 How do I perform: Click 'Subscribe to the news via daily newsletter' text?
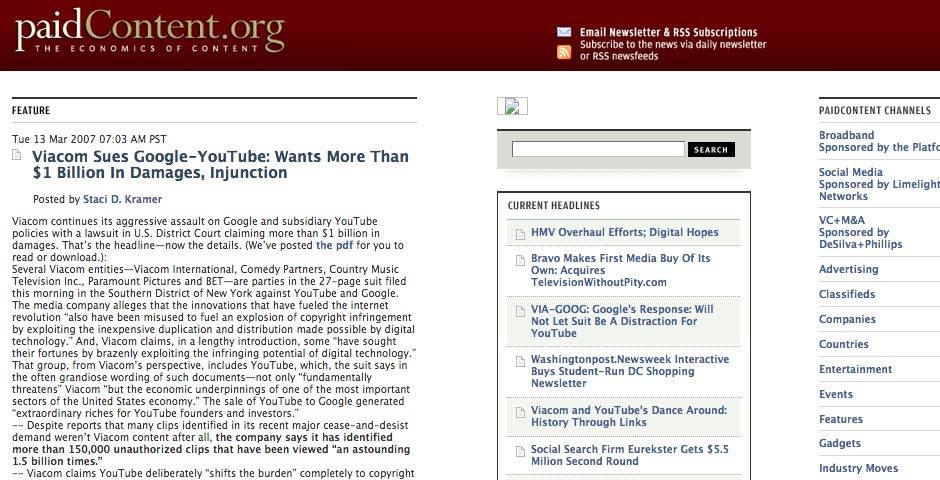tap(673, 44)
